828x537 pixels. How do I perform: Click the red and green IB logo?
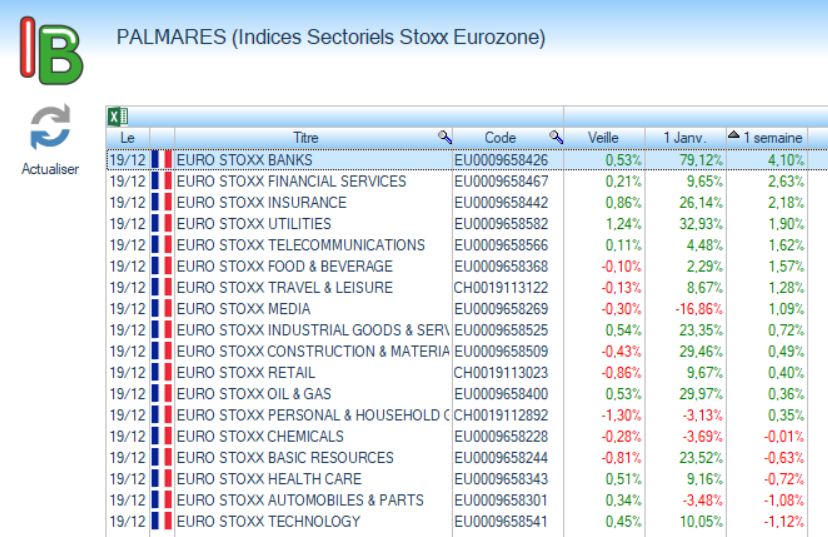50,50
